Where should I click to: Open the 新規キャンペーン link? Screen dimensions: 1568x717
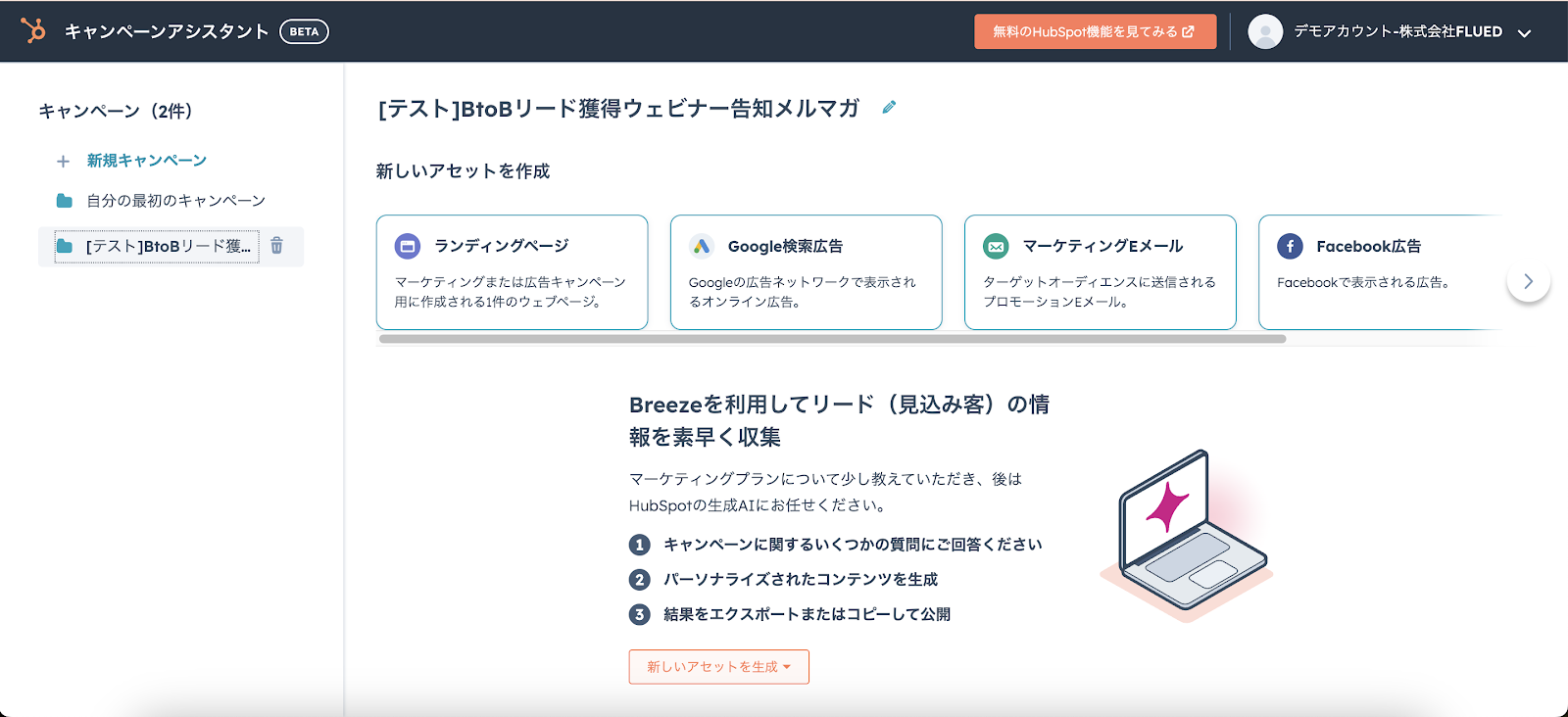pos(147,161)
